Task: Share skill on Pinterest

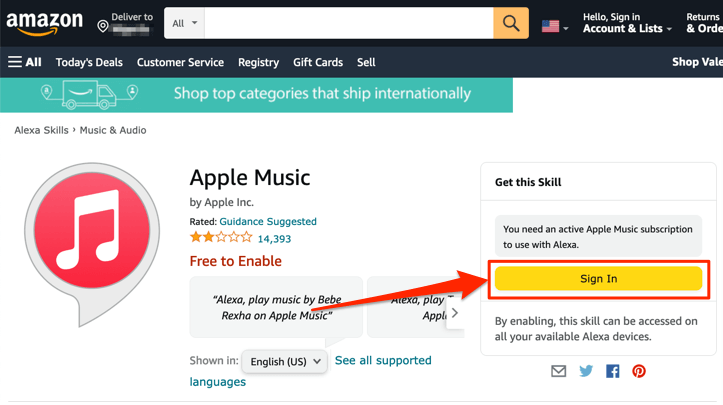Action: click(638, 371)
